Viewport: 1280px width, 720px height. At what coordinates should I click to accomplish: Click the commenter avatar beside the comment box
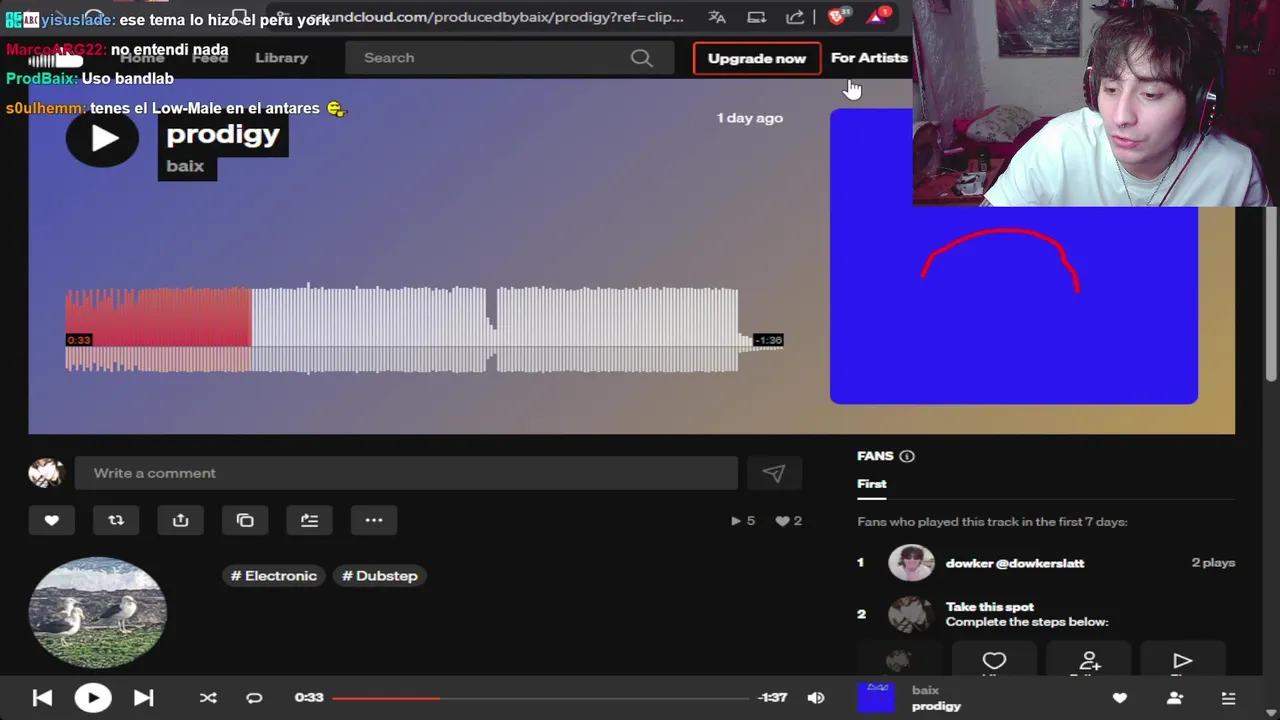click(46, 473)
